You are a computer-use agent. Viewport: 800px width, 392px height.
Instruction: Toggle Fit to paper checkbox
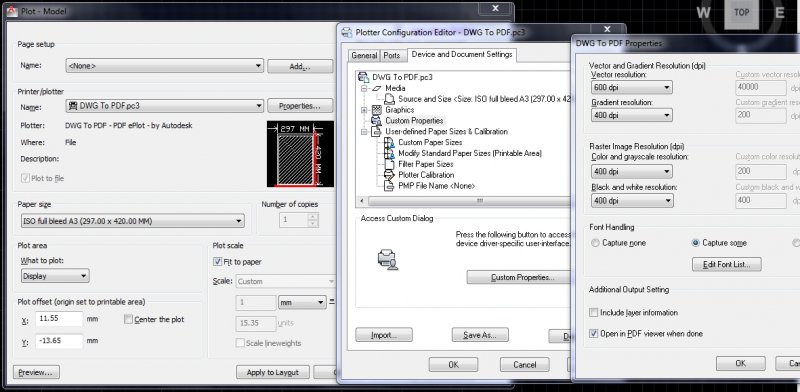point(217,262)
